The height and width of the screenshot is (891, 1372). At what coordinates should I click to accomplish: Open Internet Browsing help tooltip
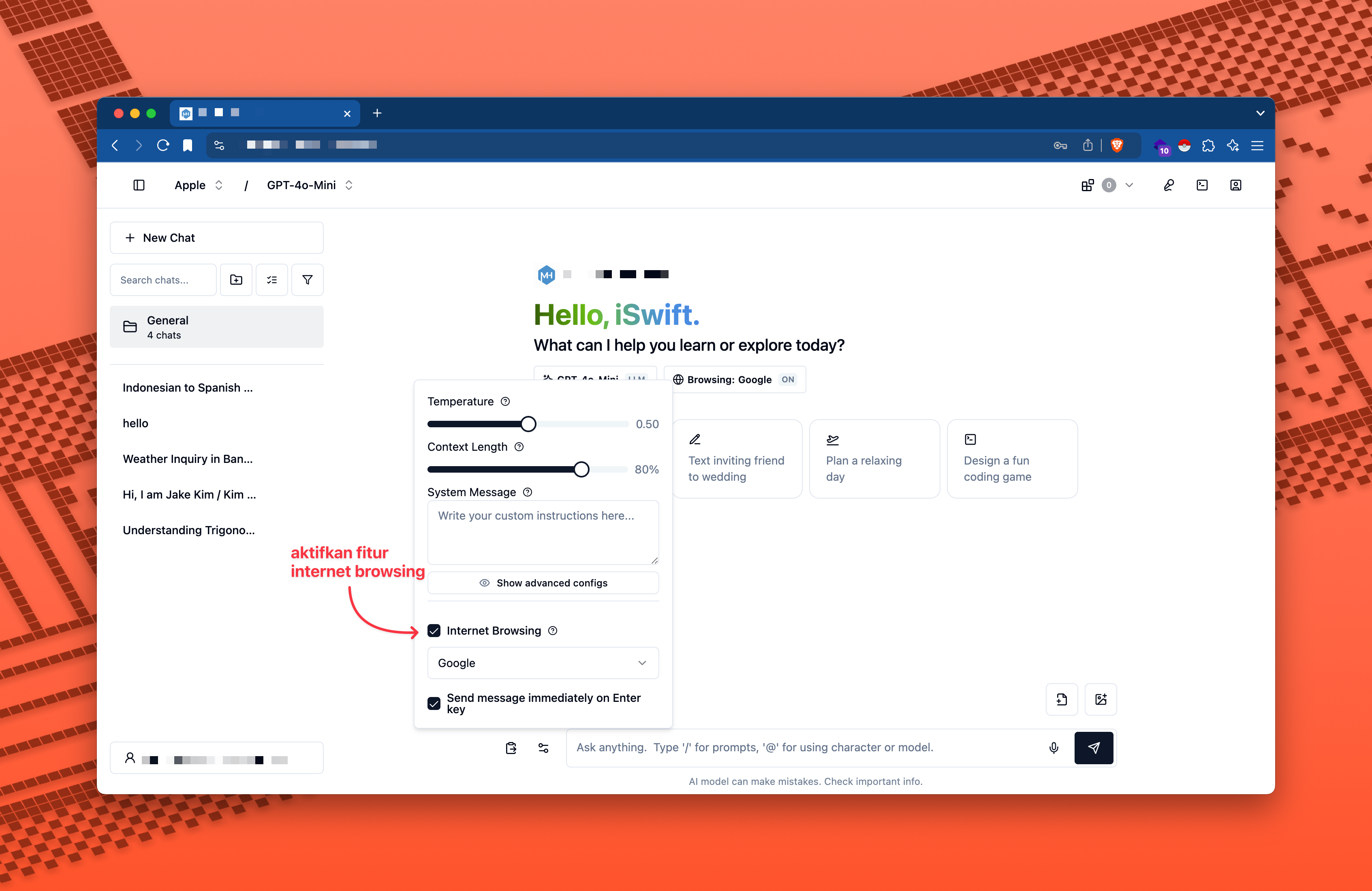click(x=553, y=631)
